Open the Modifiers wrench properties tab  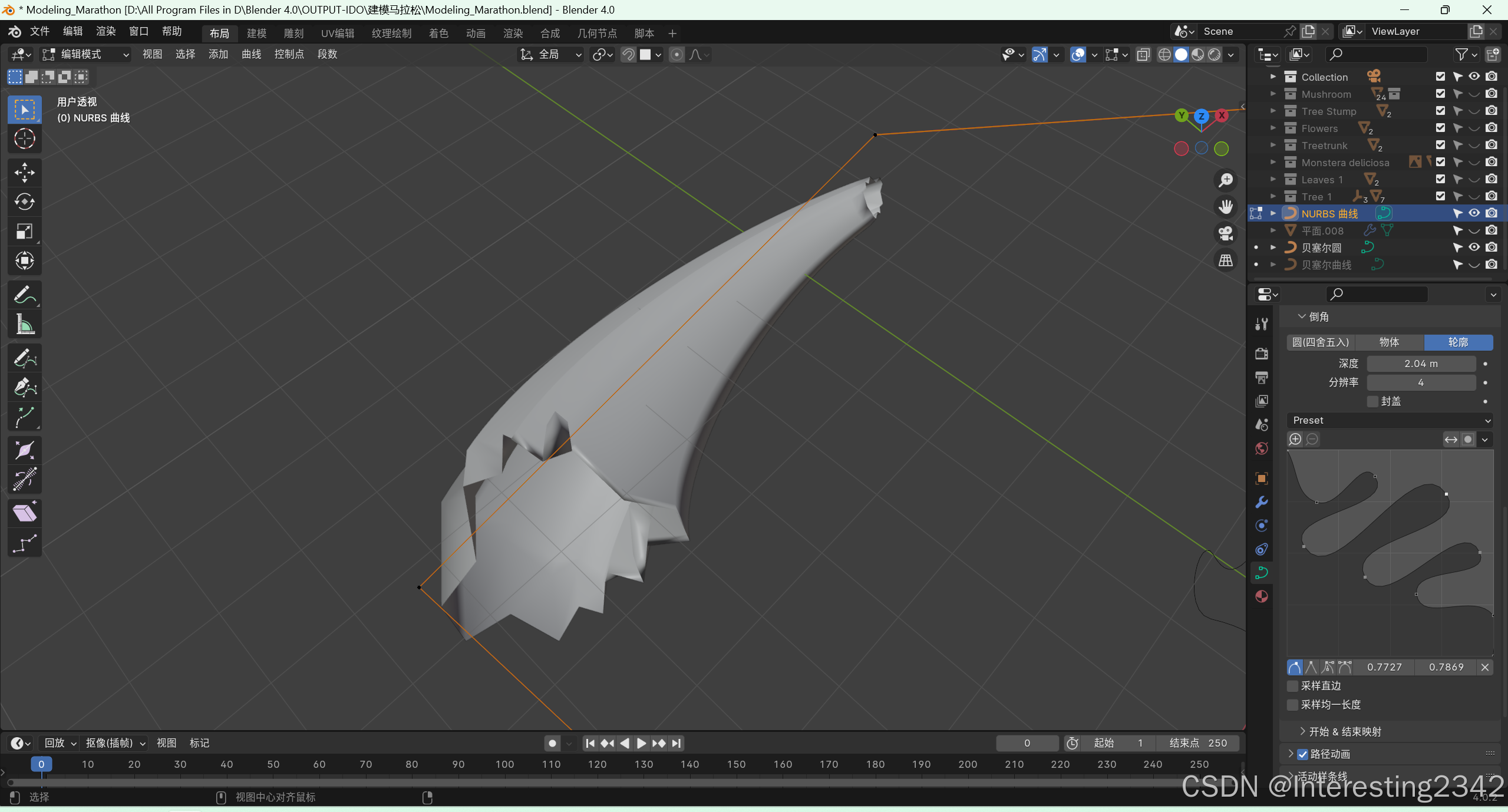[x=1261, y=502]
